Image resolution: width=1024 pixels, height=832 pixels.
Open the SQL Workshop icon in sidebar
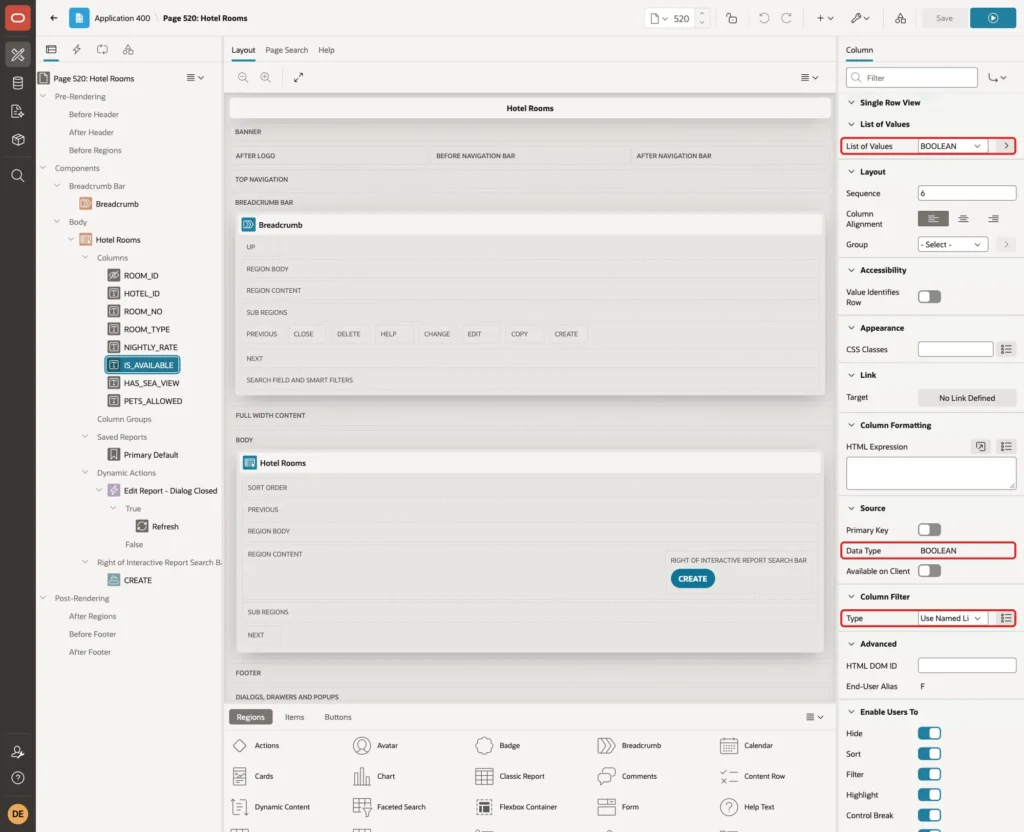click(18, 83)
